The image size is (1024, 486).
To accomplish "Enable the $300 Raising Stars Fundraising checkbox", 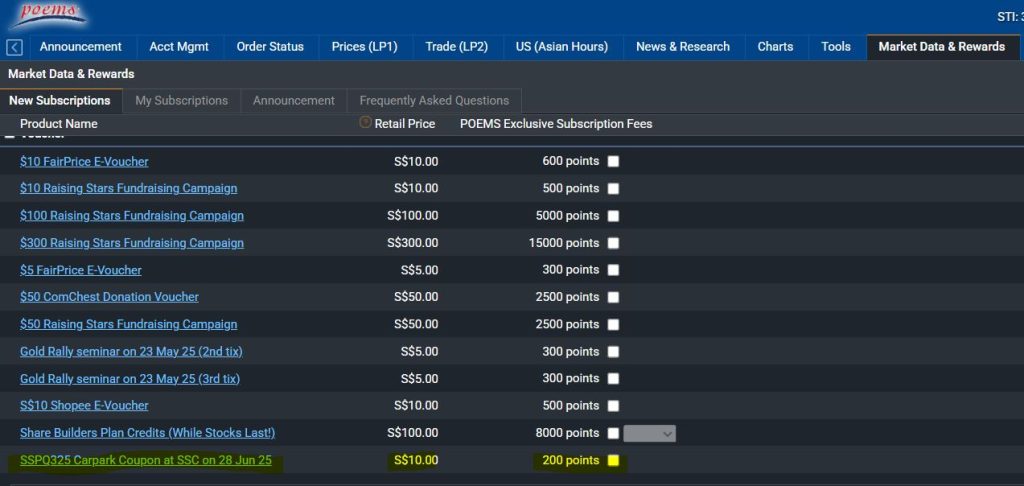I will [613, 243].
